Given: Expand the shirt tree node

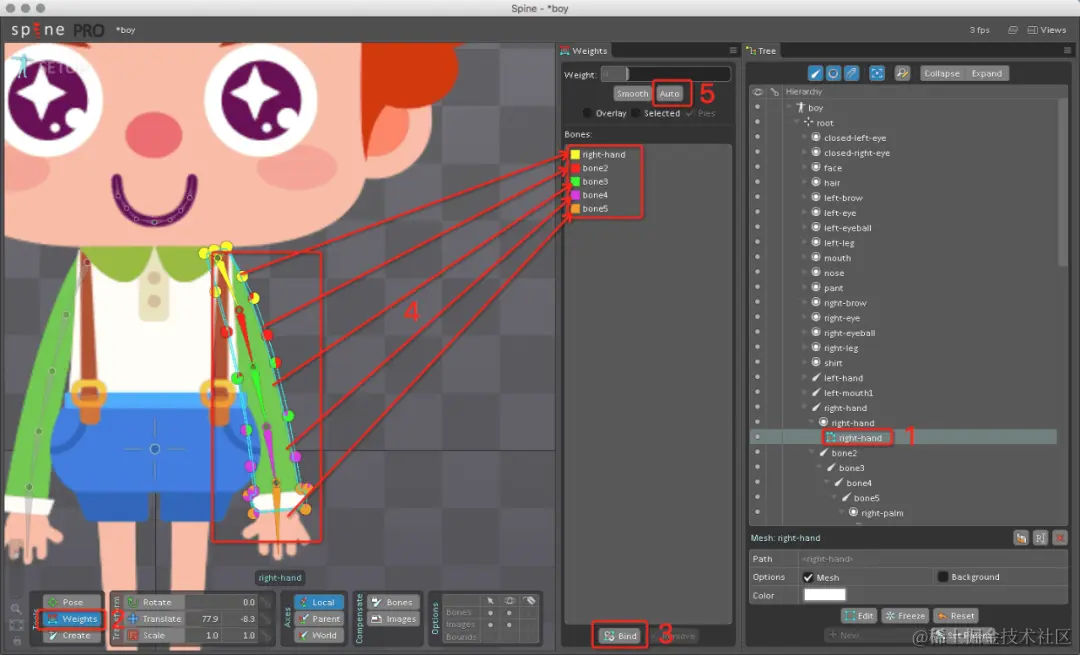Looking at the screenshot, I should click(x=804, y=362).
